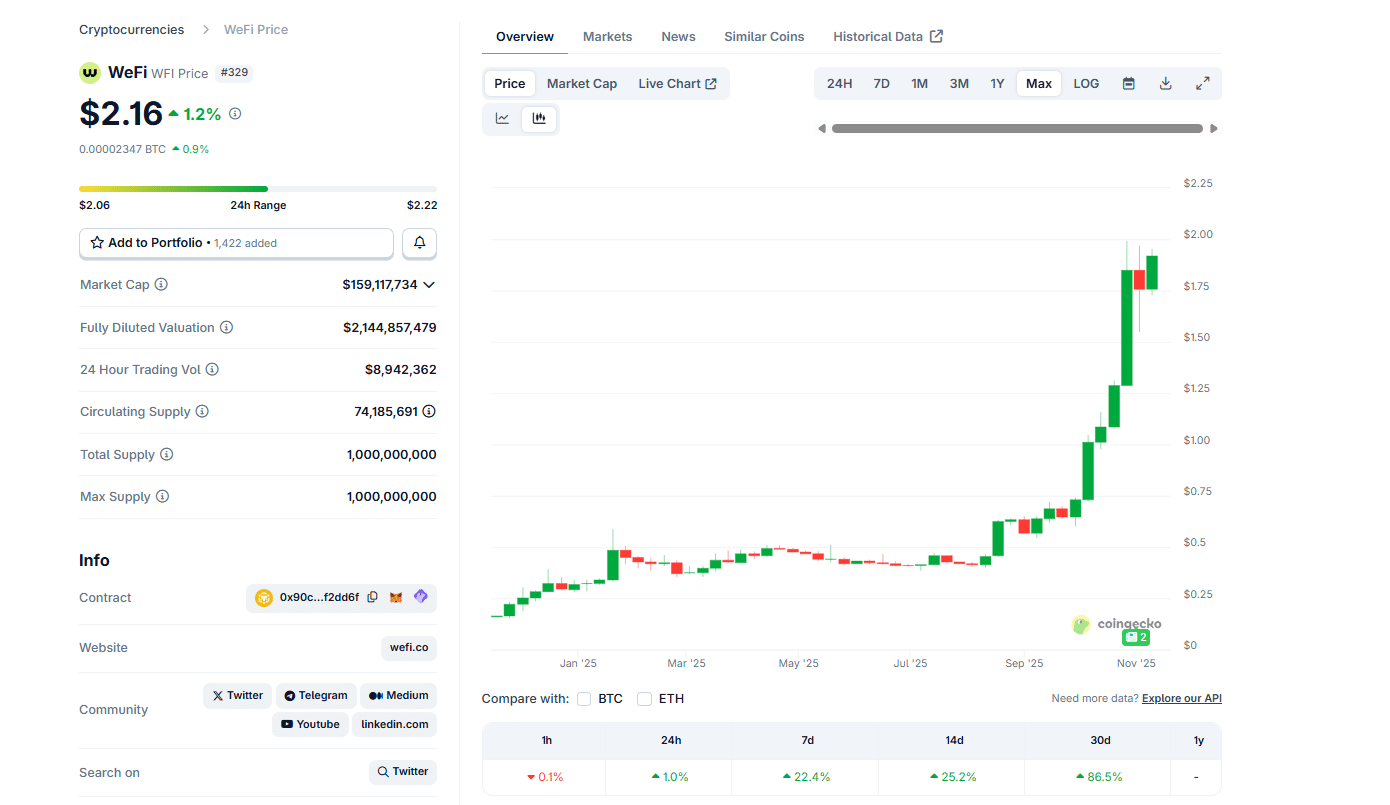This screenshot has height=805, width=1390.
Task: Download the chart data icon
Action: [1165, 84]
